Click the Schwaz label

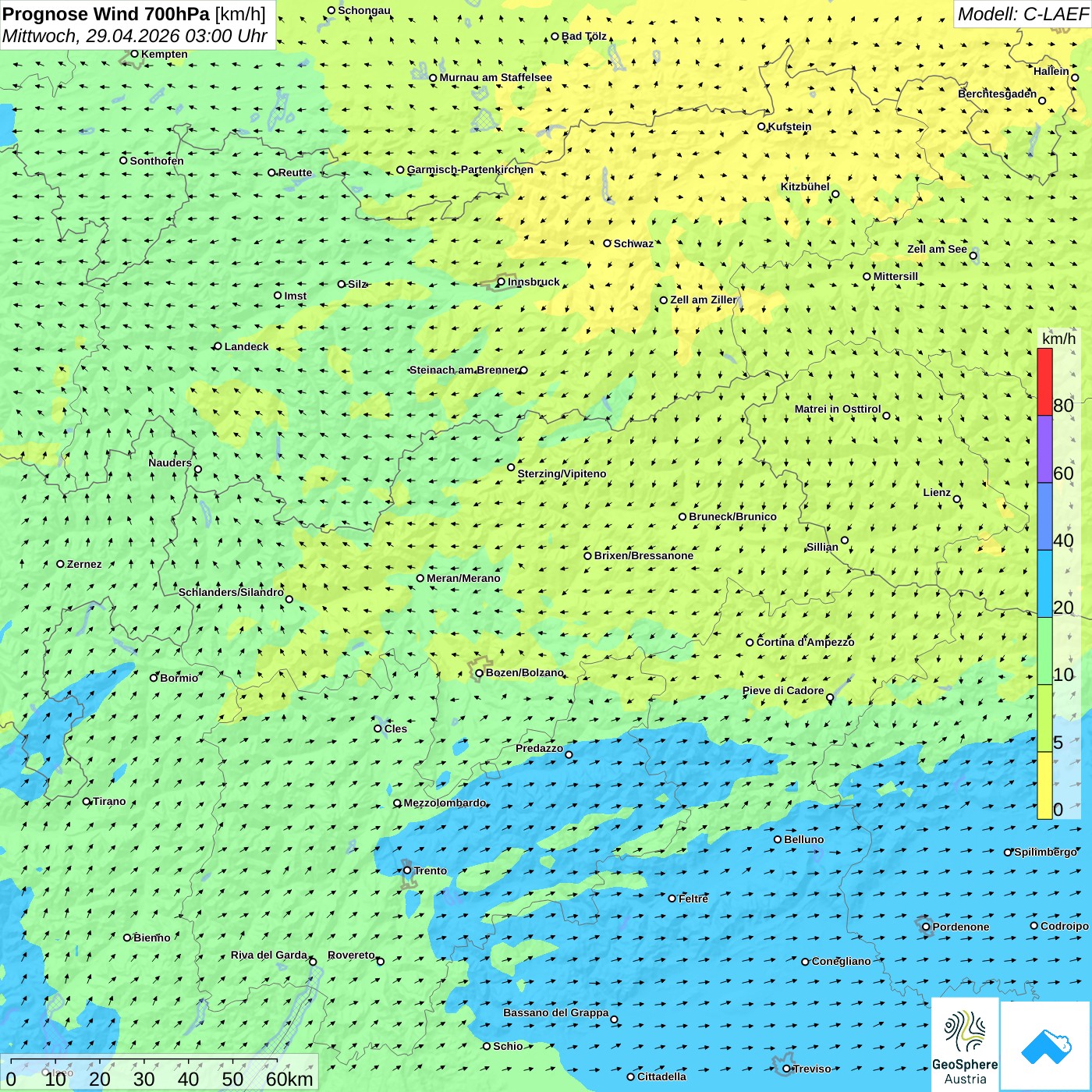click(633, 243)
